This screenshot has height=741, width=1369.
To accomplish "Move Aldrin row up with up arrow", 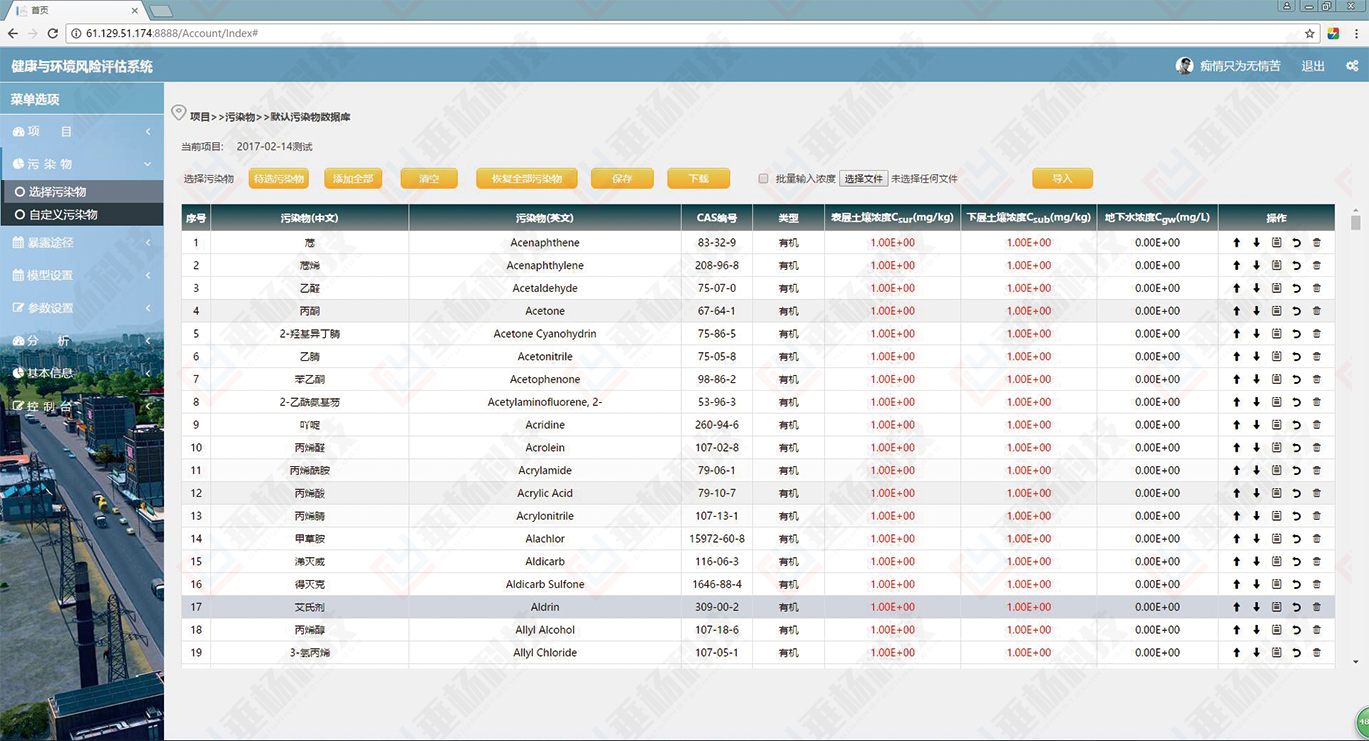I will coord(1236,607).
